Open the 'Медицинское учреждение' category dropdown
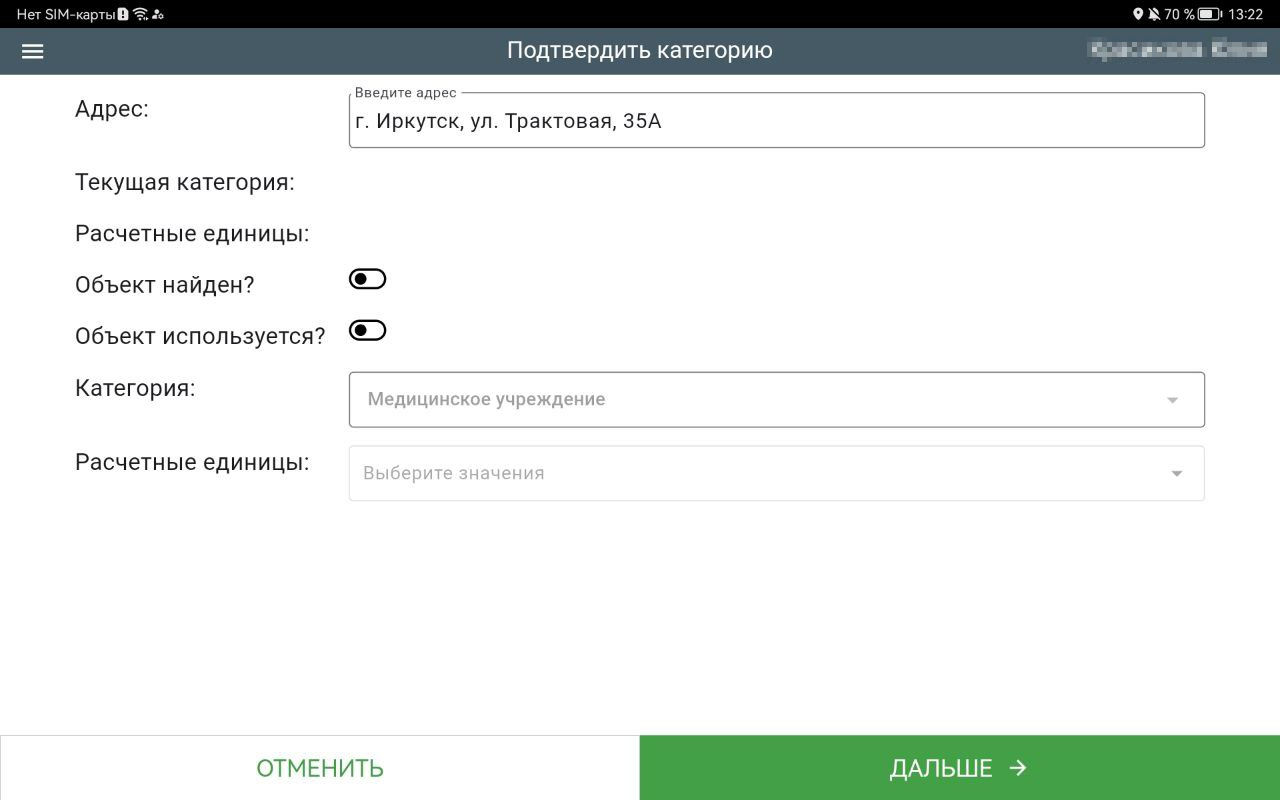Screen dimensions: 1280x800 760,400
